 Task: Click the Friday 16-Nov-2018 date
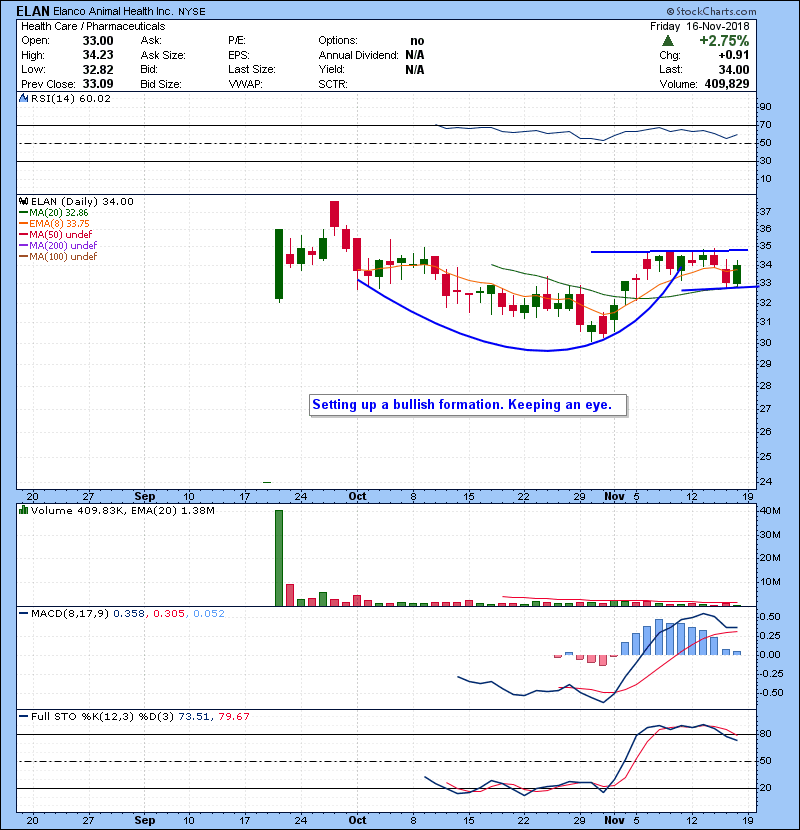[700, 26]
